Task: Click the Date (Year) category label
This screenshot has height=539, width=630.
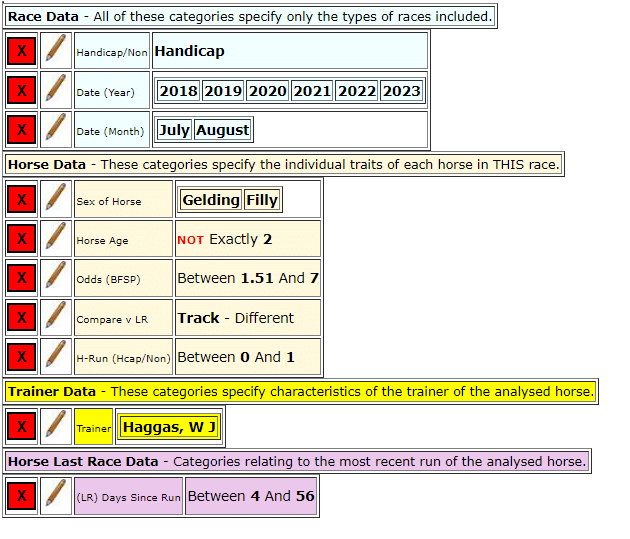Action: click(x=112, y=90)
